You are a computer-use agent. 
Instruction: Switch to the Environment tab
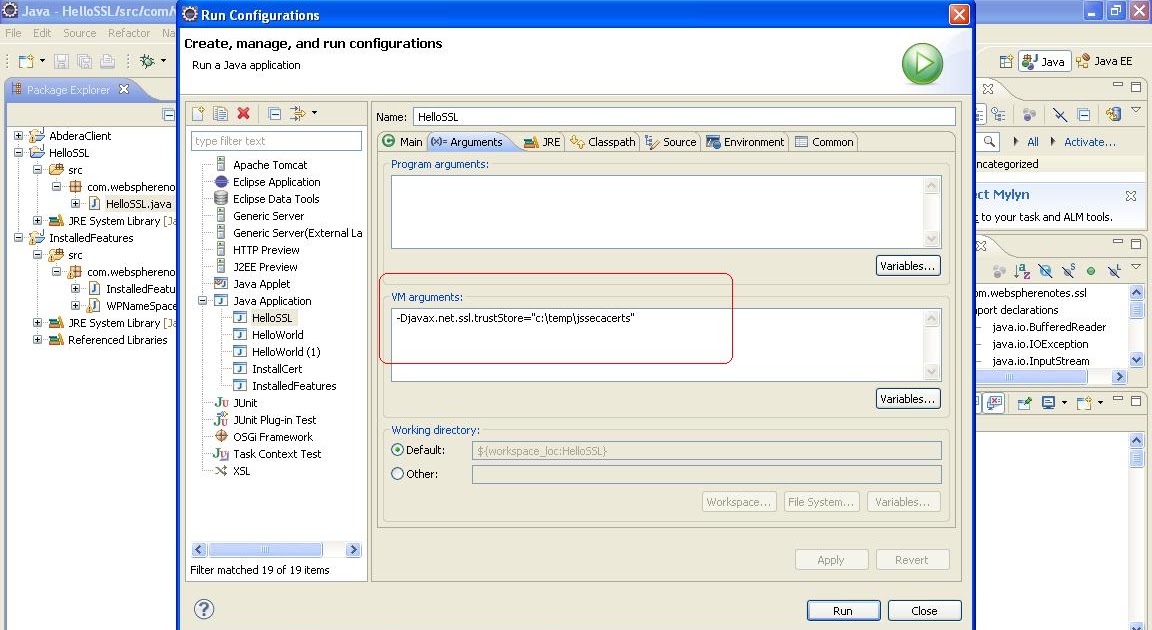click(745, 142)
